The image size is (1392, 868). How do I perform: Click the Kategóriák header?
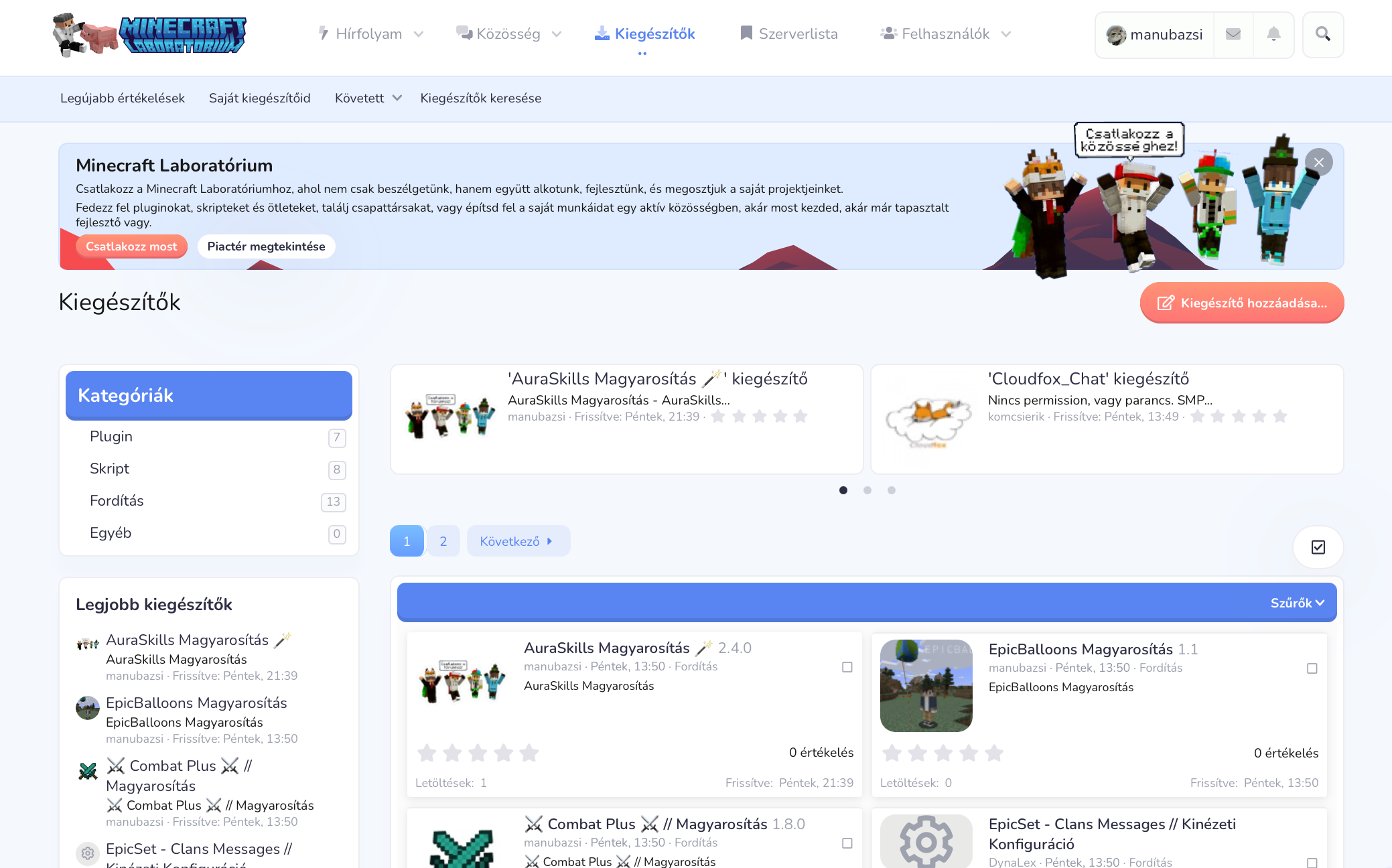pyautogui.click(x=209, y=396)
